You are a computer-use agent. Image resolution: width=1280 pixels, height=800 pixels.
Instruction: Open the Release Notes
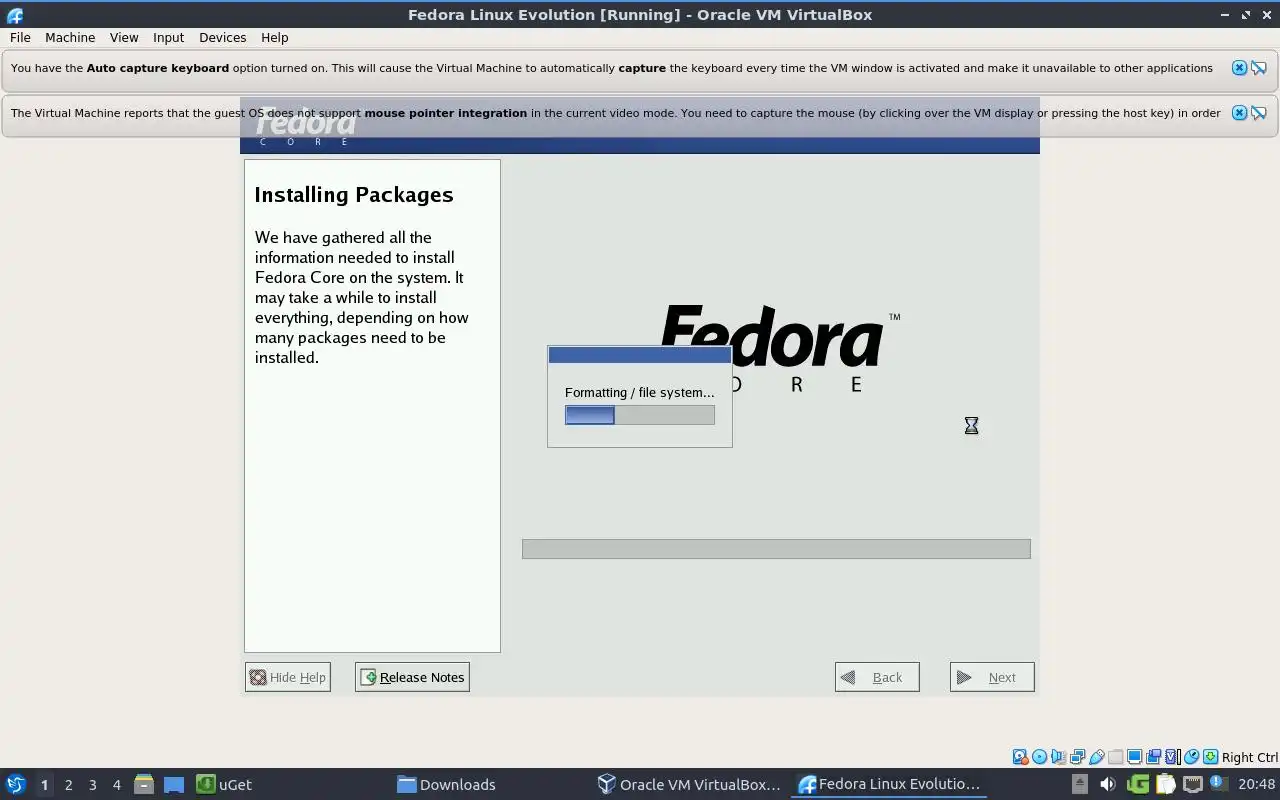tap(412, 677)
